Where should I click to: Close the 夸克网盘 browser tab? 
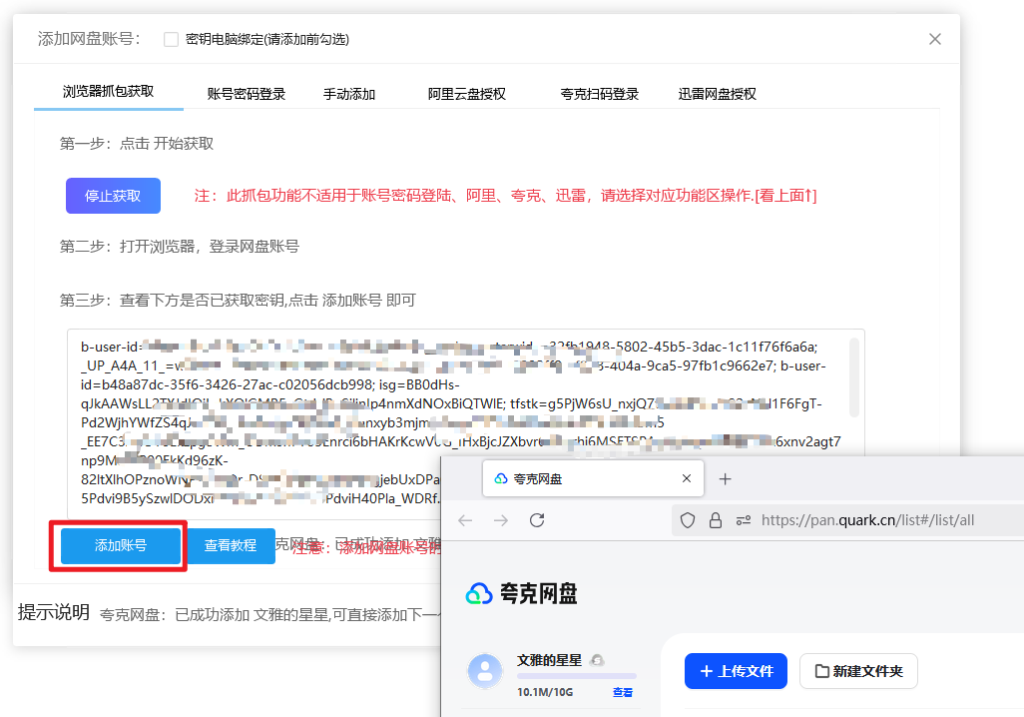coord(686,479)
